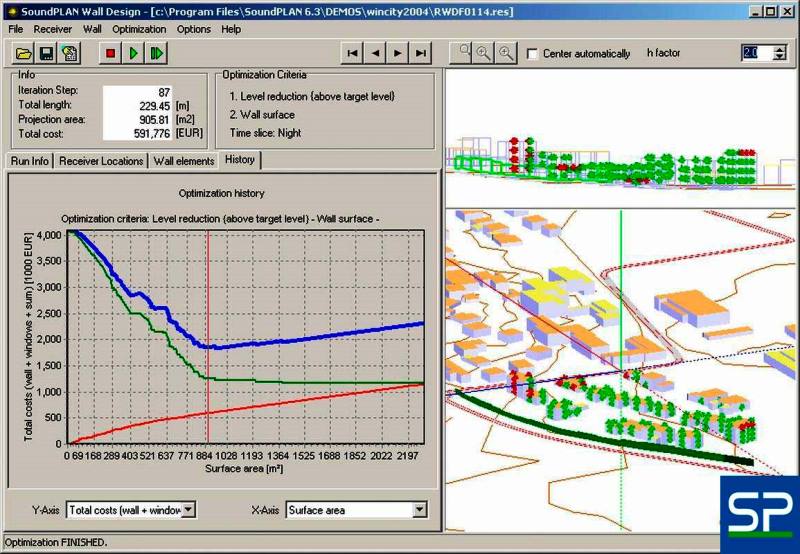800x554 pixels.
Task: Click the third magnifier zoom icon
Action: [506, 52]
